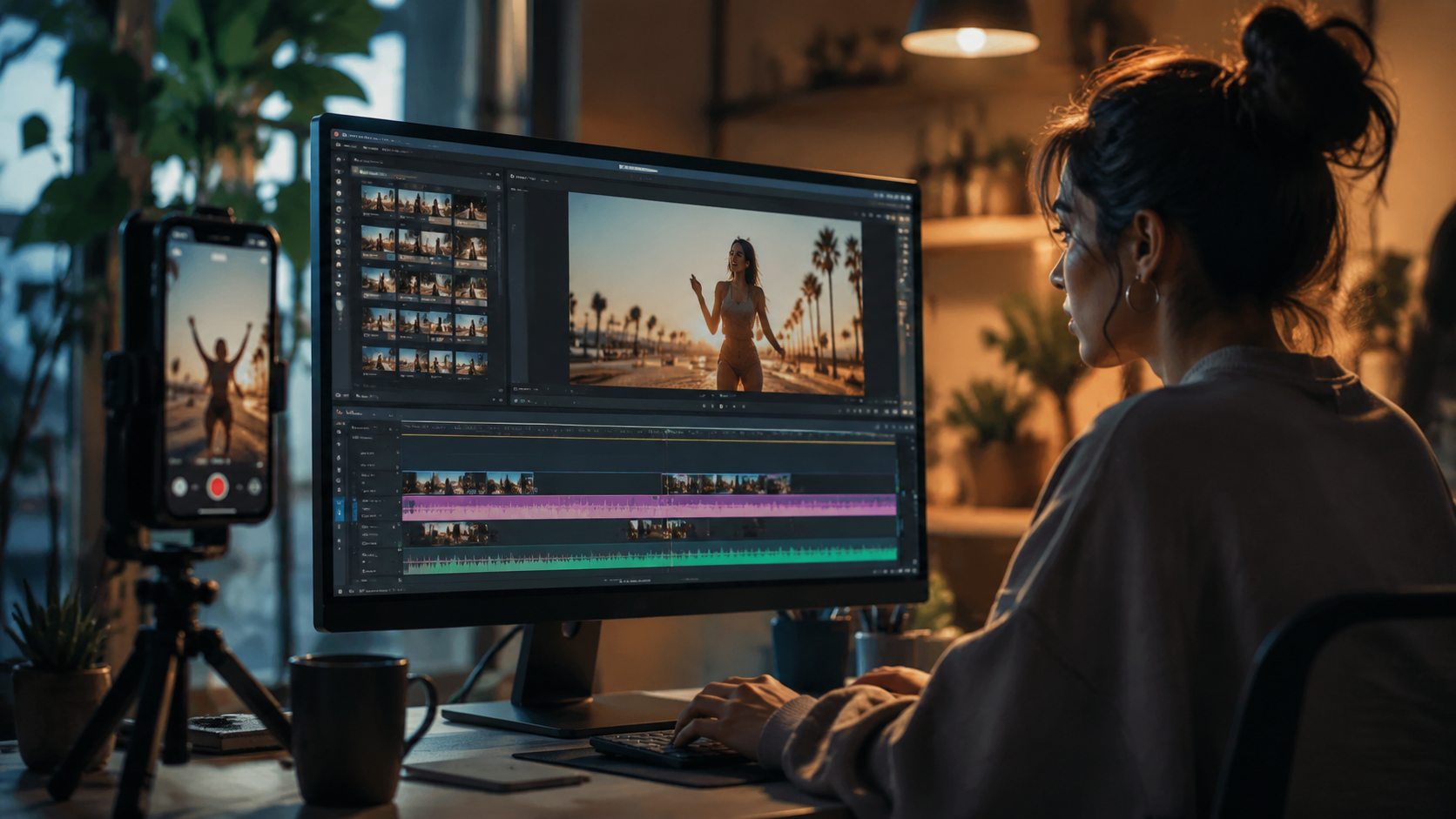1456x819 pixels.
Task: Click the blue highlighted tool in timeline toolbar
Action: [340, 509]
